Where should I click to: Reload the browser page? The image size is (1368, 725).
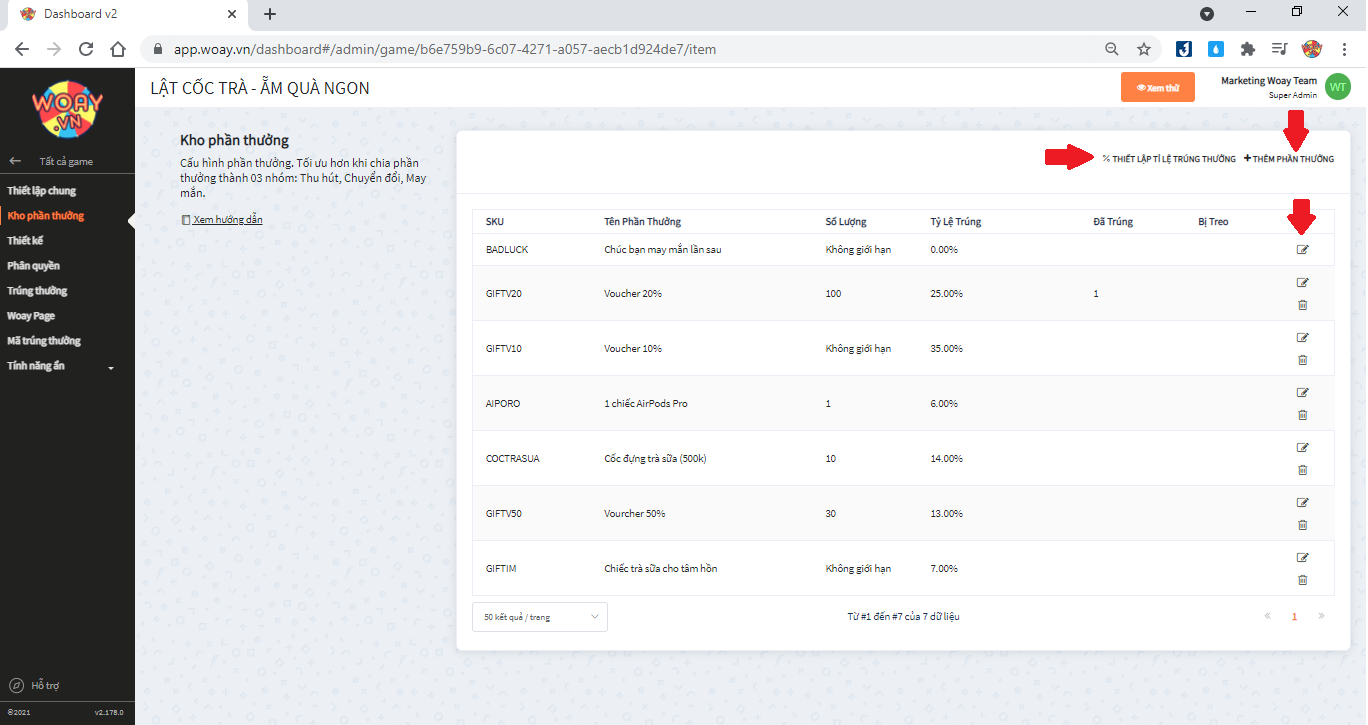(86, 49)
